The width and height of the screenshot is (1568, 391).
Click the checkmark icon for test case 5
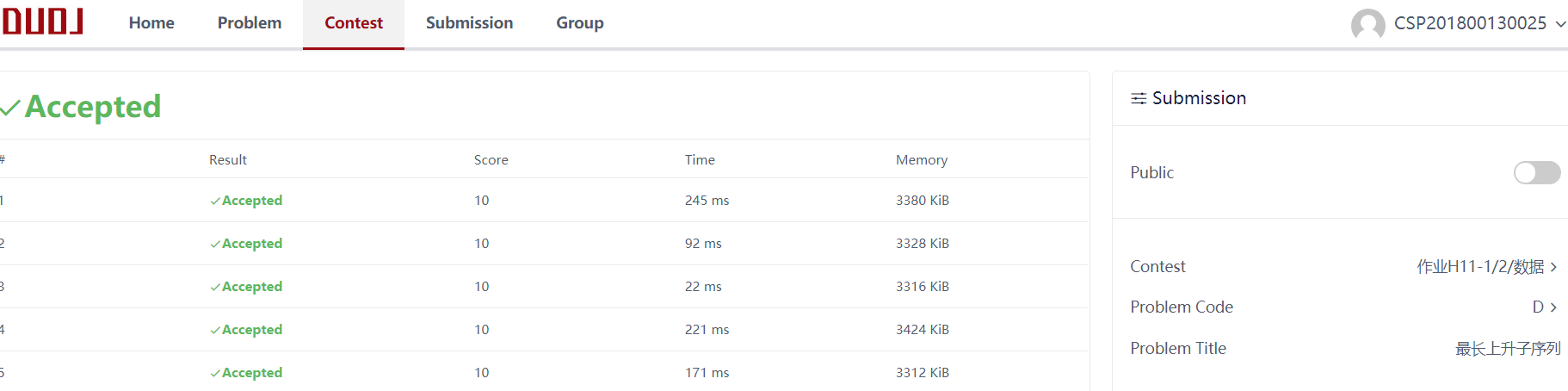215,373
